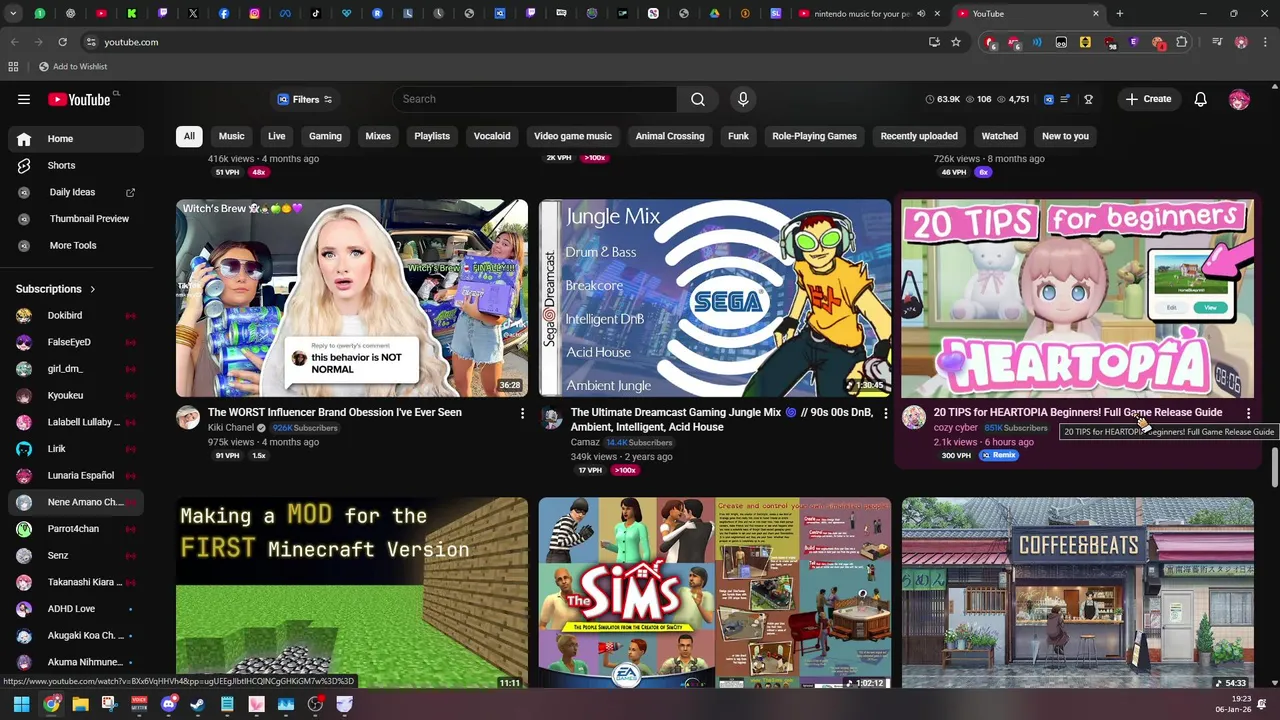
Task: Open Windows Start menu
Action: tap(21, 704)
